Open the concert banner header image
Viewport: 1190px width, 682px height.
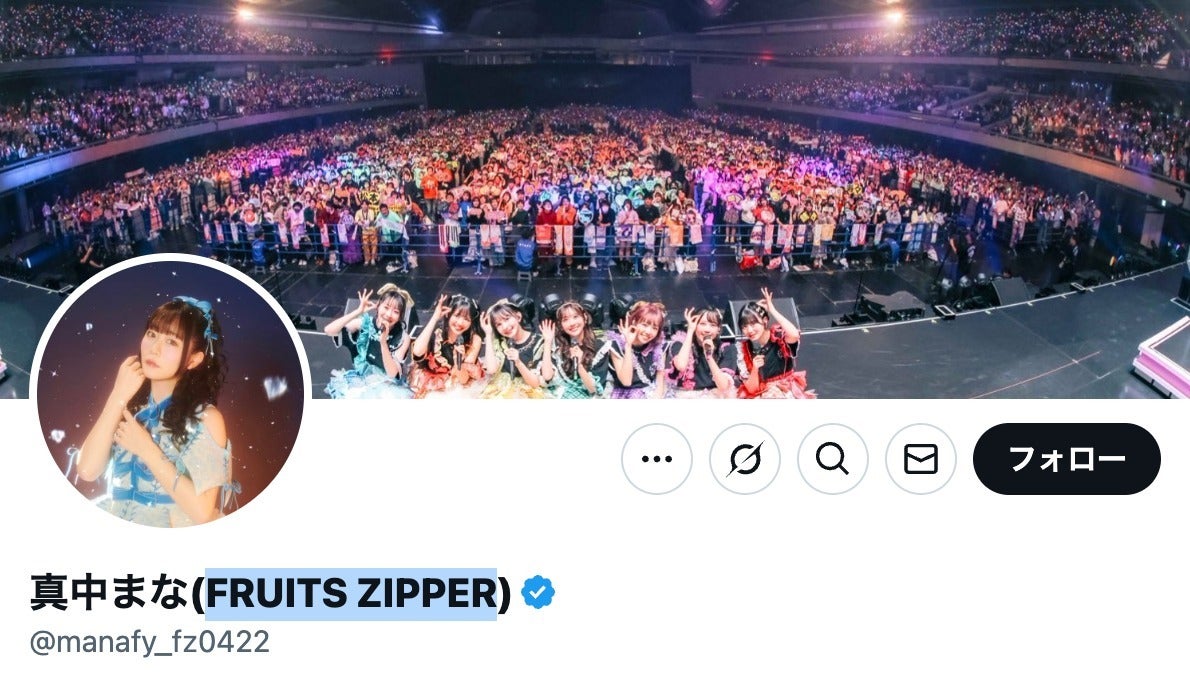[595, 199]
